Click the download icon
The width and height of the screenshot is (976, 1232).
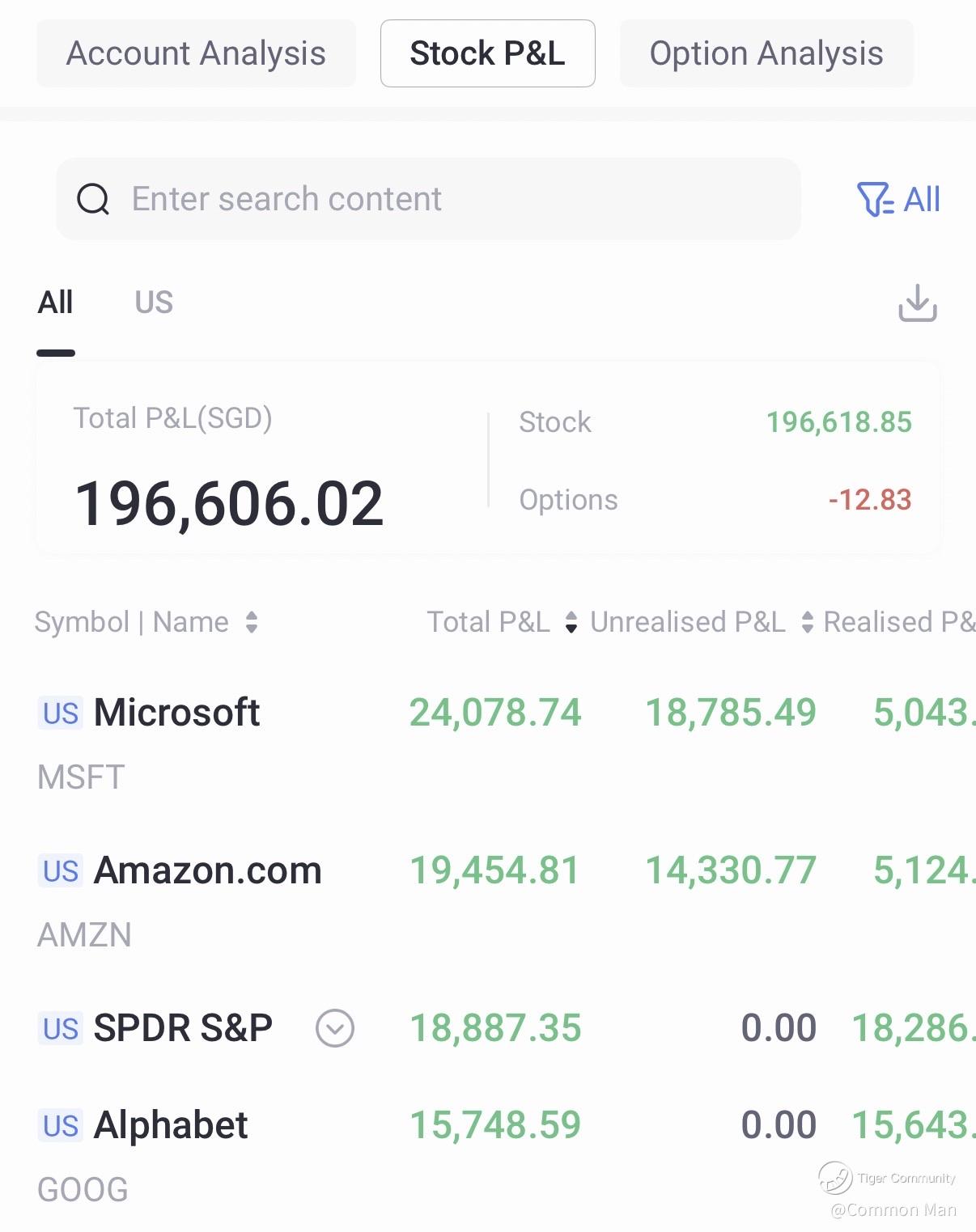coord(918,303)
